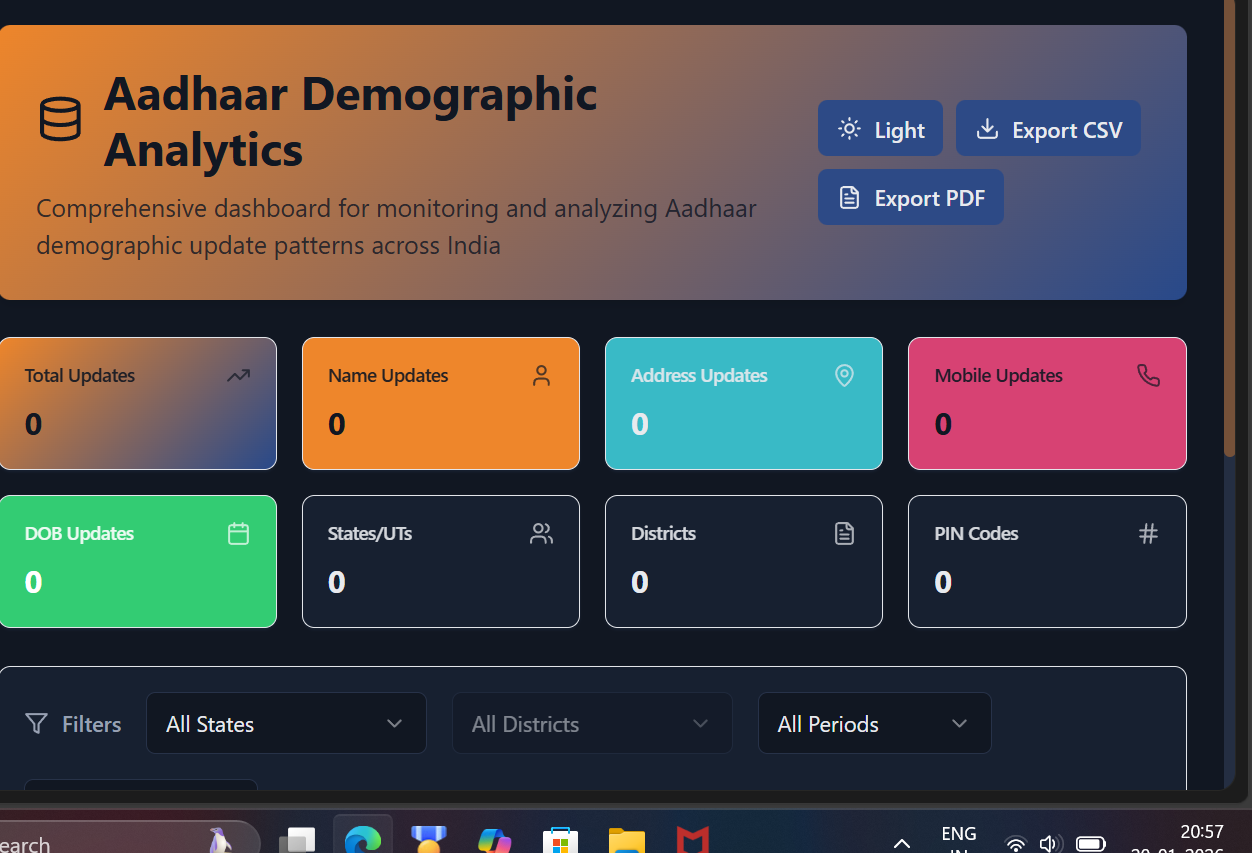
Task: Click the database logo icon beside the title
Action: tap(60, 119)
